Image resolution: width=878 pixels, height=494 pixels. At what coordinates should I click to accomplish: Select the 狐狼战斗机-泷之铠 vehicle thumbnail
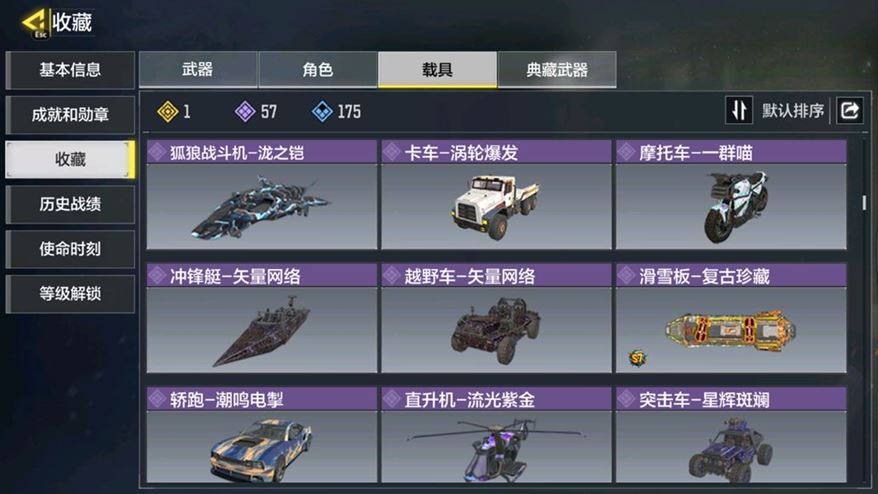tap(261, 206)
